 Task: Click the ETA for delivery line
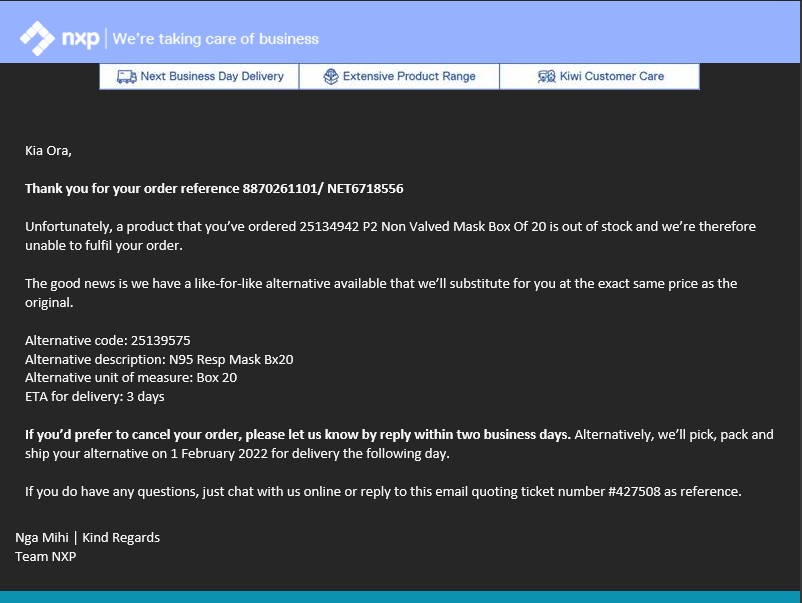[x=94, y=396]
